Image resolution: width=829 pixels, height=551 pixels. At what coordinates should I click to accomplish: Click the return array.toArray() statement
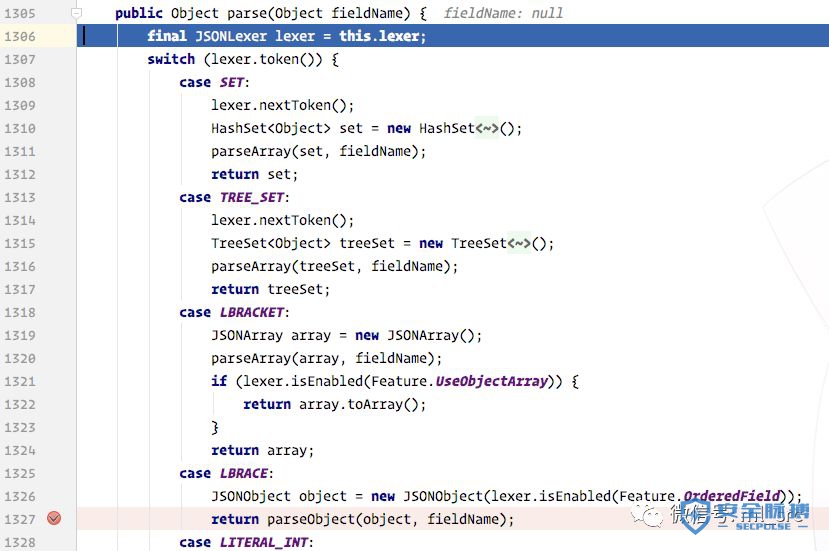[334, 404]
